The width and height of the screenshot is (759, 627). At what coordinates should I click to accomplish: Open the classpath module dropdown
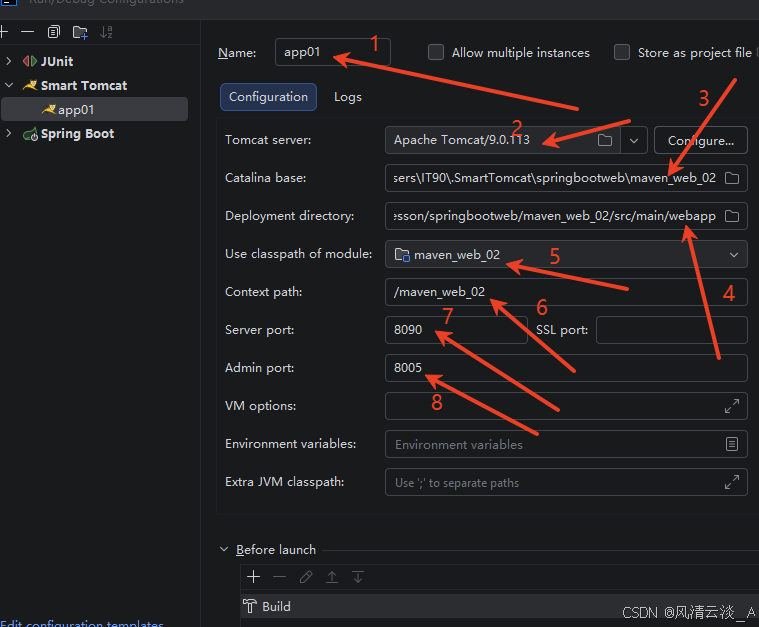tap(734, 255)
